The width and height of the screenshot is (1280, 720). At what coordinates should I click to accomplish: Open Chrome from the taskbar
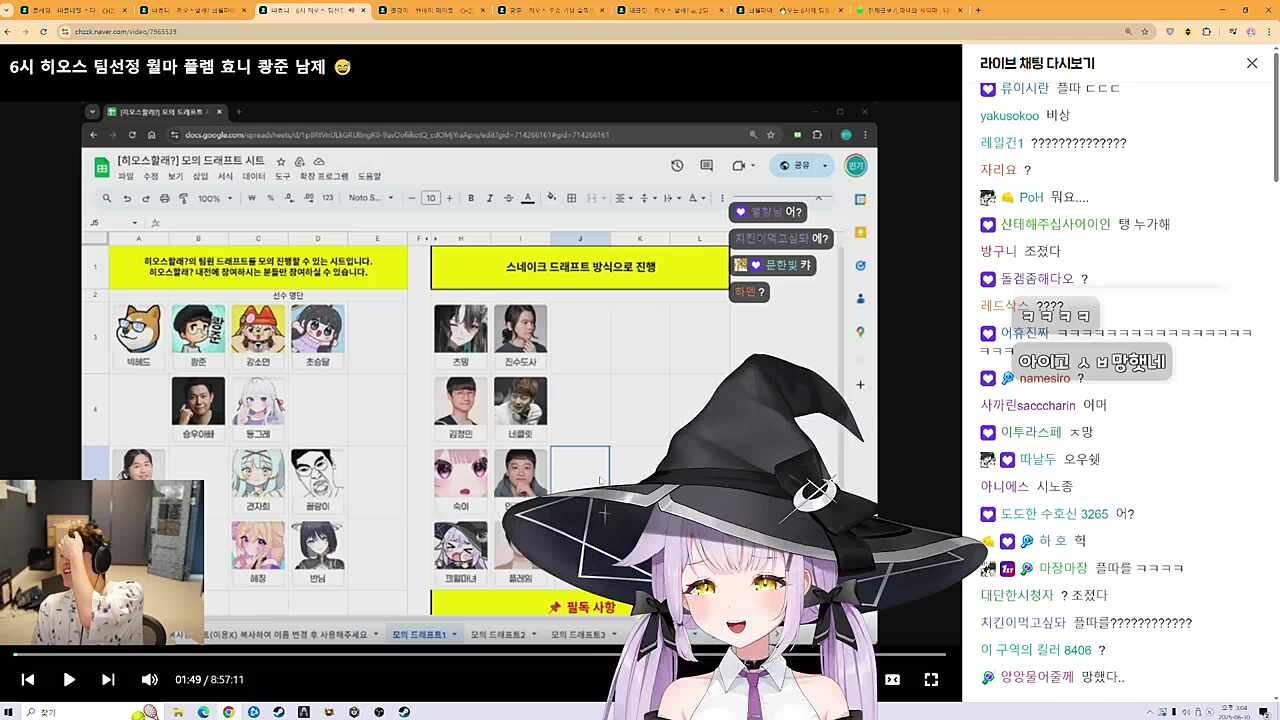pyautogui.click(x=229, y=712)
